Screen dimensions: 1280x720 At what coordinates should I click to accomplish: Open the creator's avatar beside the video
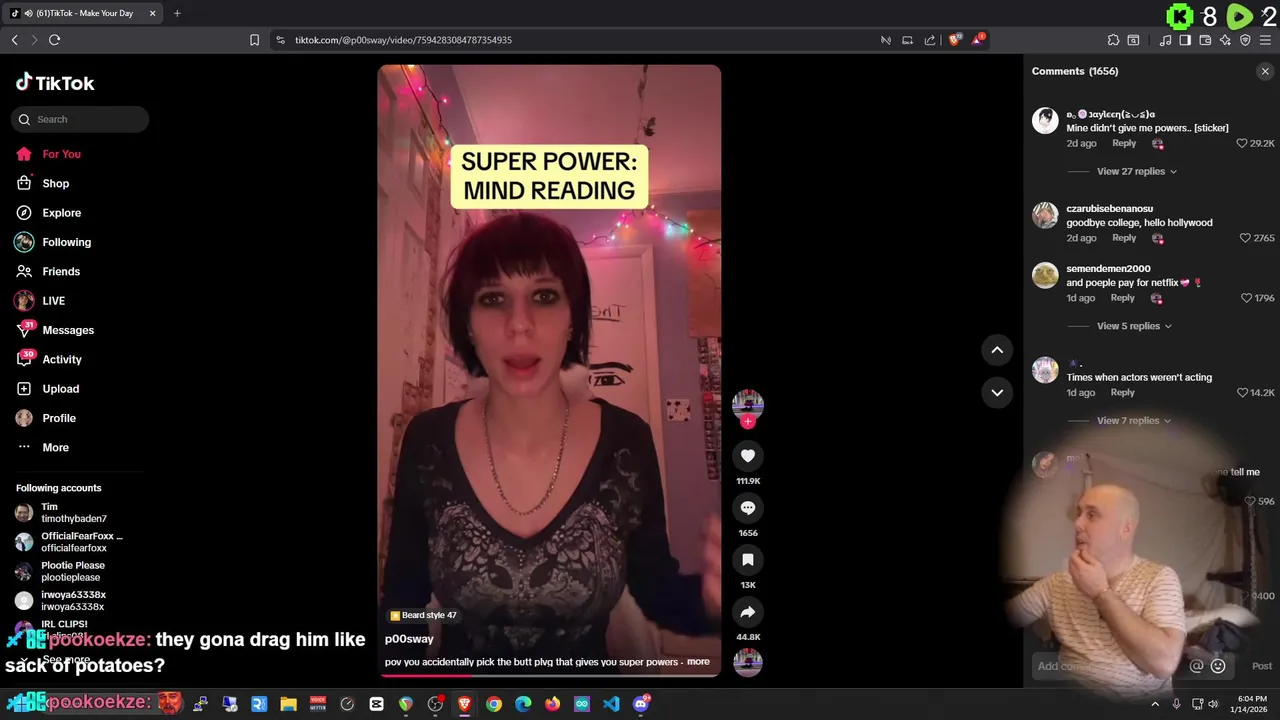(748, 404)
